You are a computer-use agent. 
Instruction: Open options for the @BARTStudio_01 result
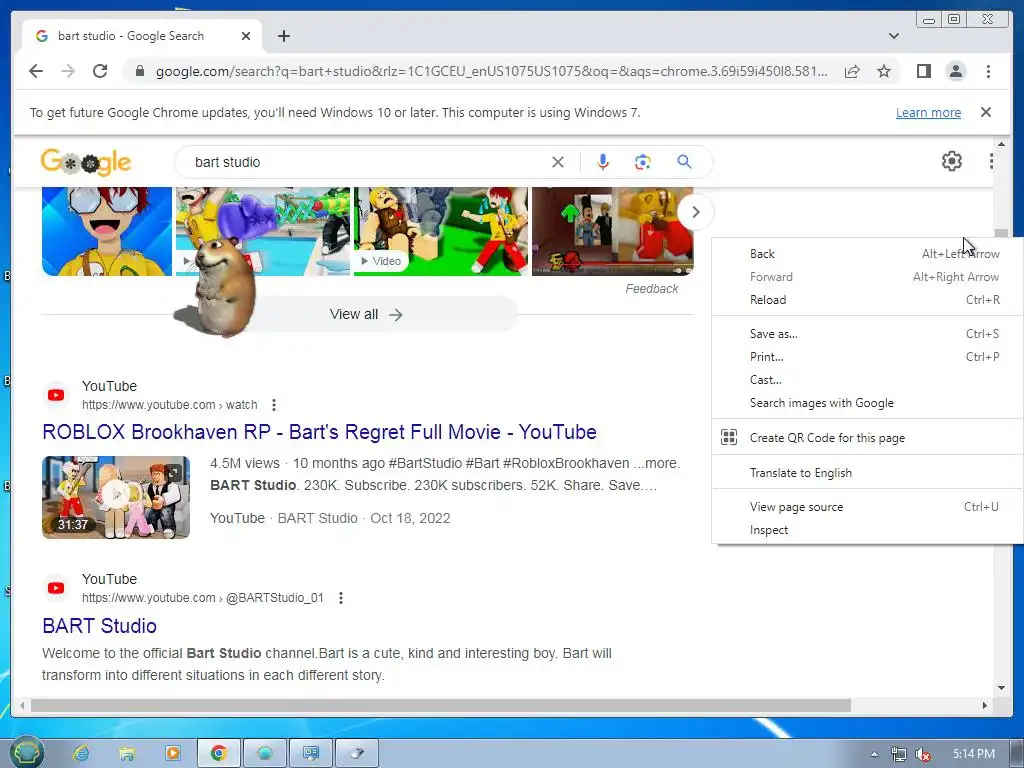(340, 598)
